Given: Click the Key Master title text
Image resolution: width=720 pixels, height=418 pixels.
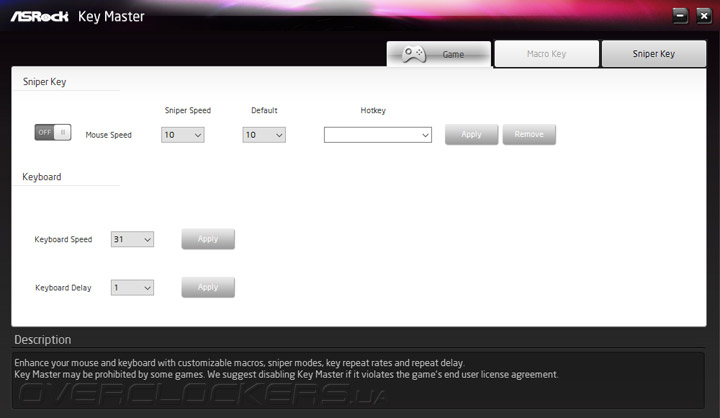Looking at the screenshot, I should (x=111, y=17).
